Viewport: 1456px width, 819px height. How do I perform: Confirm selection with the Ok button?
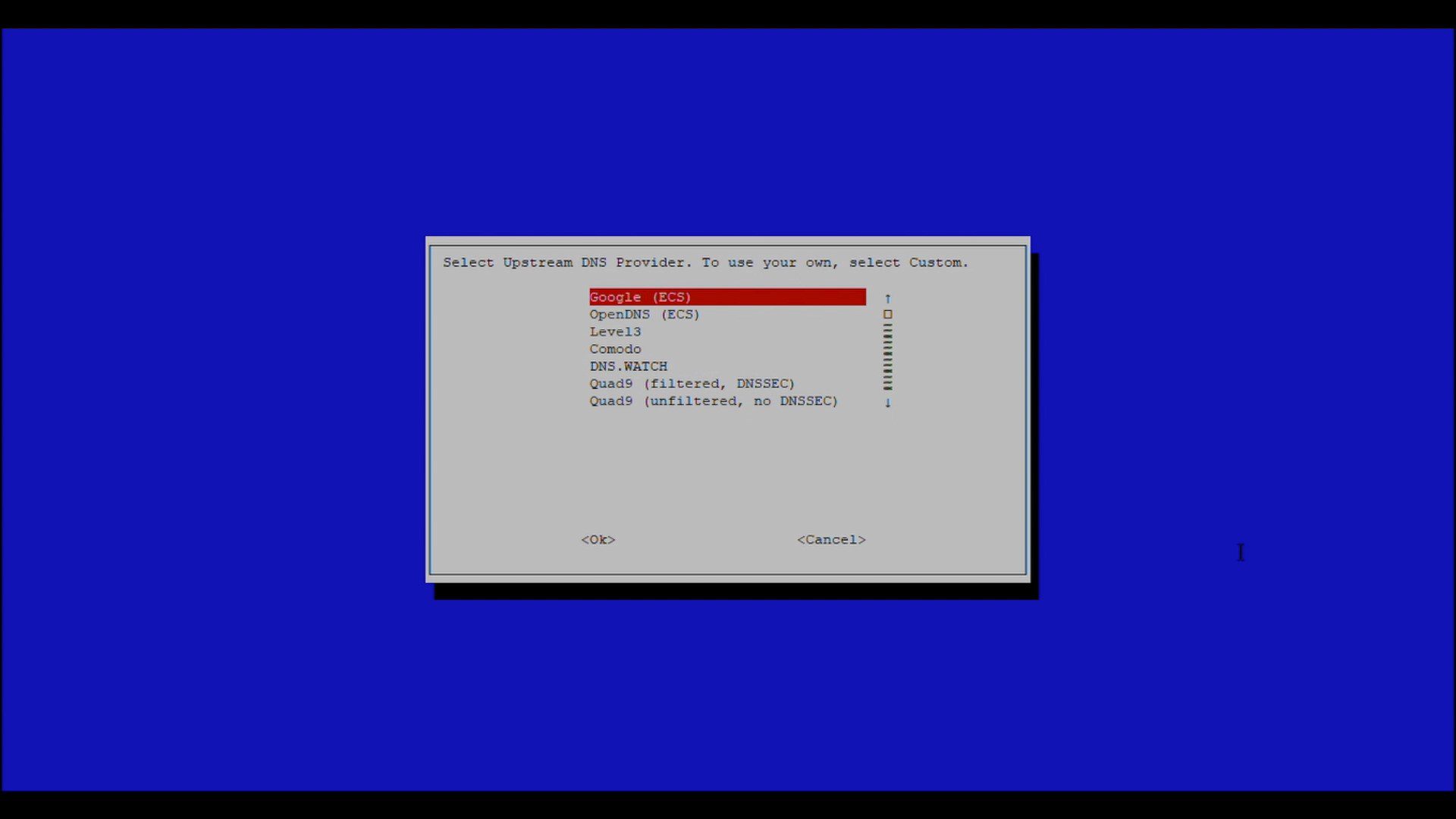click(x=598, y=540)
